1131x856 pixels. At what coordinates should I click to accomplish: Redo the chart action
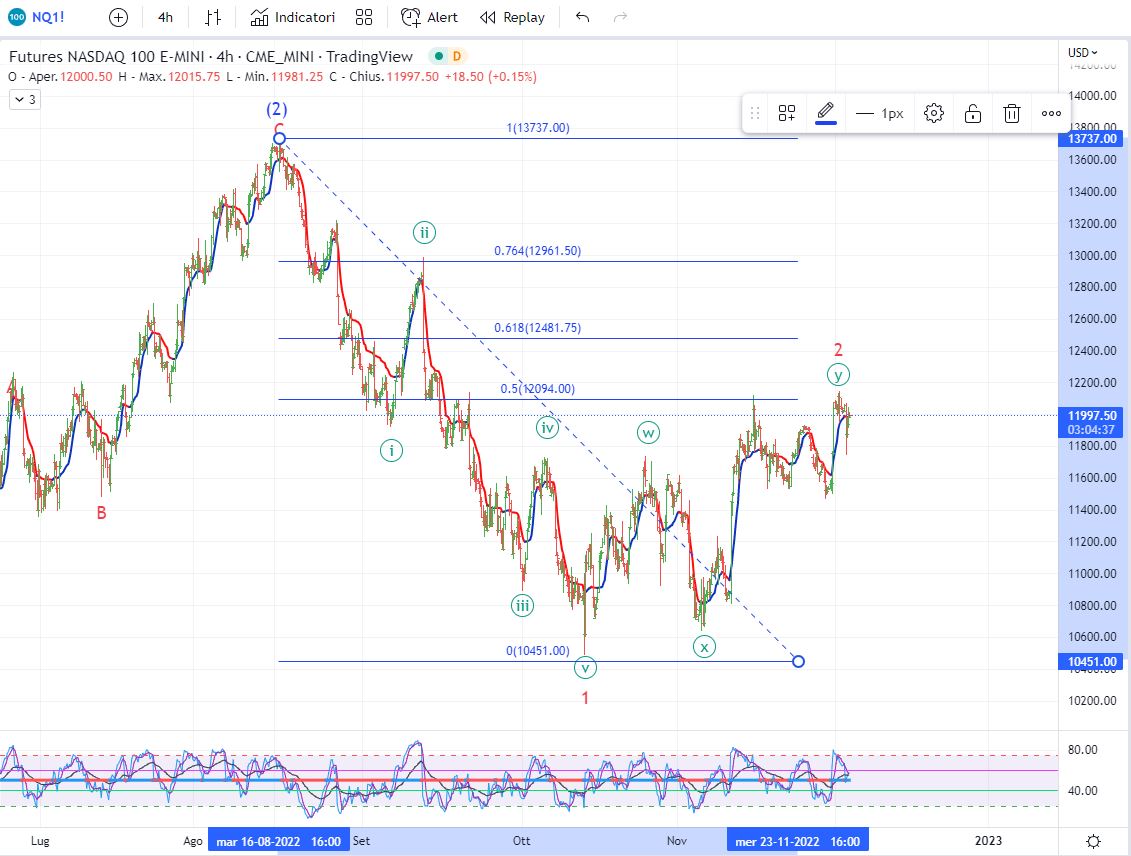coord(620,17)
